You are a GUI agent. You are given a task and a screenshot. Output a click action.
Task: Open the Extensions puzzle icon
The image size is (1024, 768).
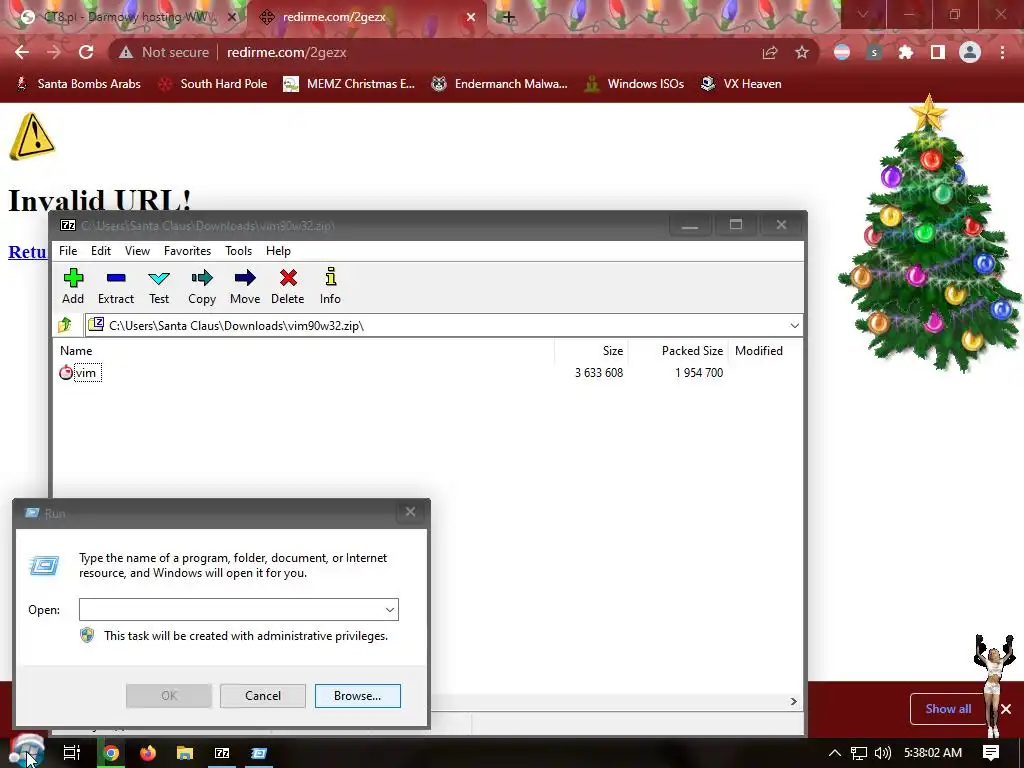coord(905,52)
